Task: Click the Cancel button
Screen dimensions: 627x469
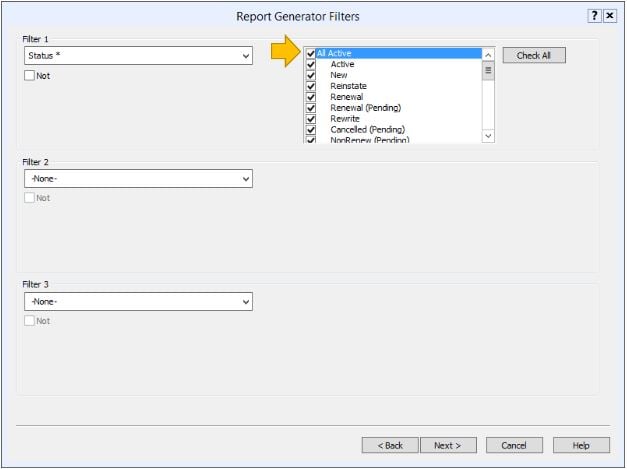Action: pyautogui.click(x=514, y=445)
